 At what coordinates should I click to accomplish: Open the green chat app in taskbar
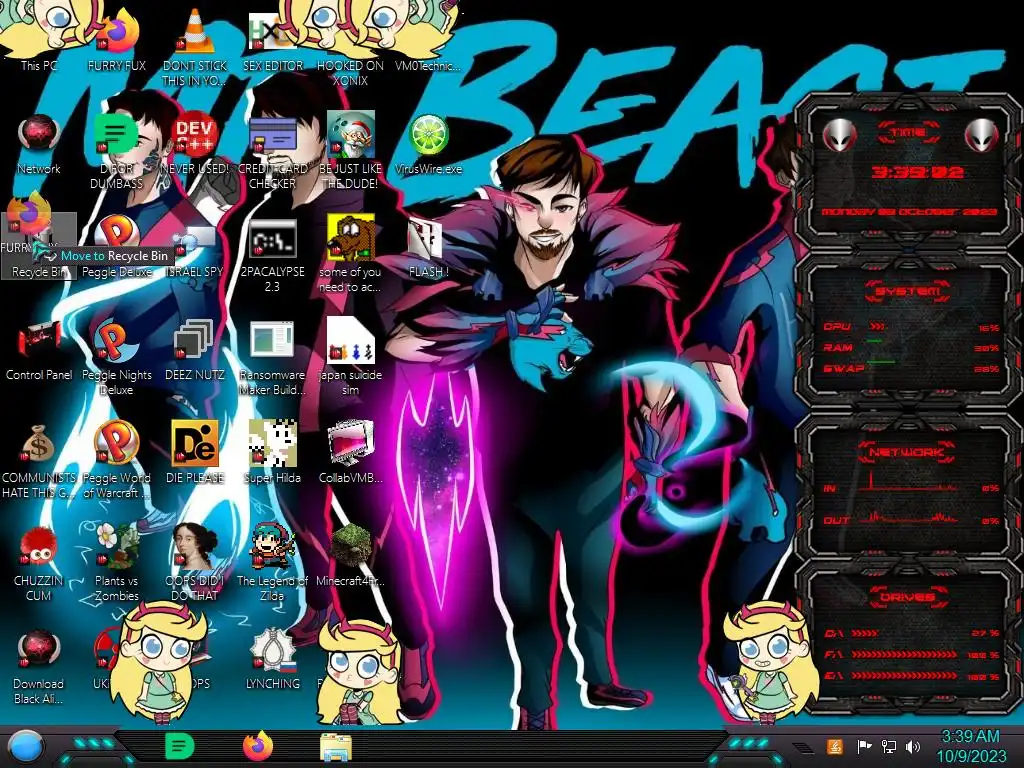click(x=179, y=746)
